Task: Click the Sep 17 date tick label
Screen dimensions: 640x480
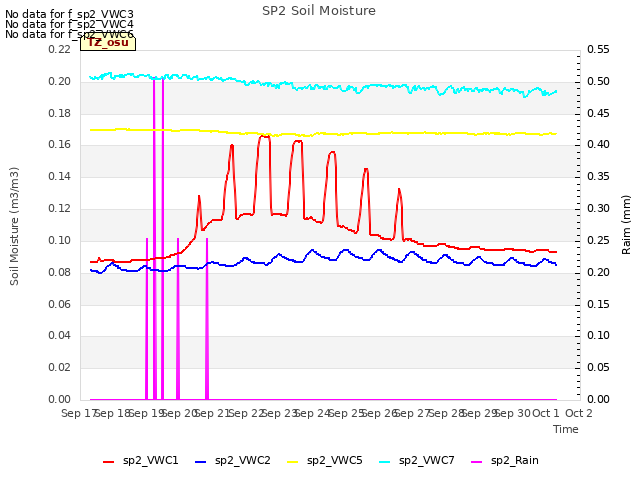Action: [78, 413]
